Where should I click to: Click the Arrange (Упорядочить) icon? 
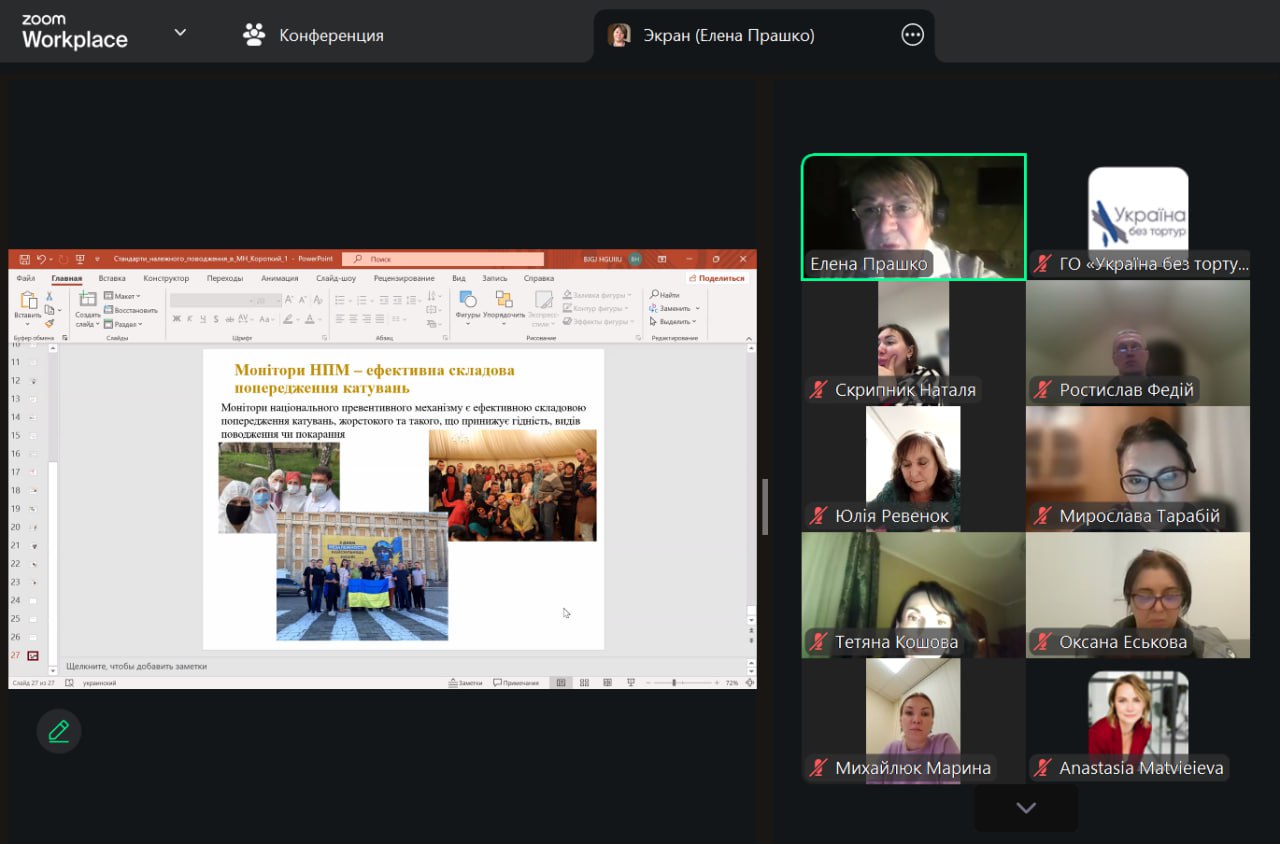(x=504, y=301)
